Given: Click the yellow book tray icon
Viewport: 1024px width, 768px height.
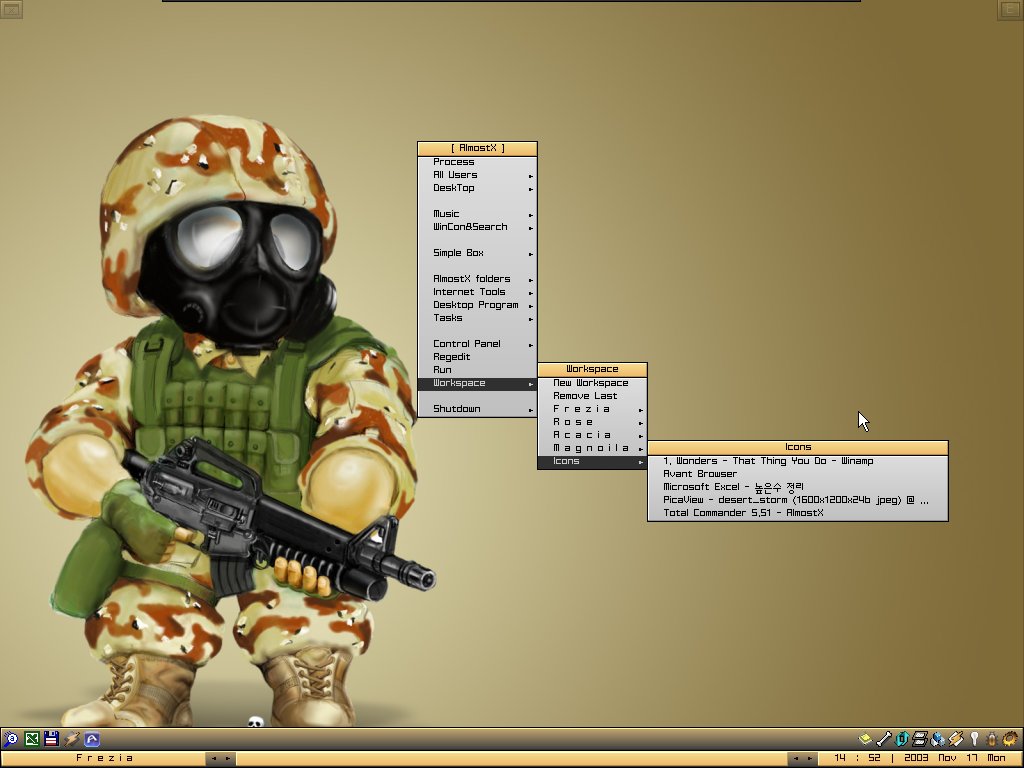Looking at the screenshot, I should pos(865,739).
